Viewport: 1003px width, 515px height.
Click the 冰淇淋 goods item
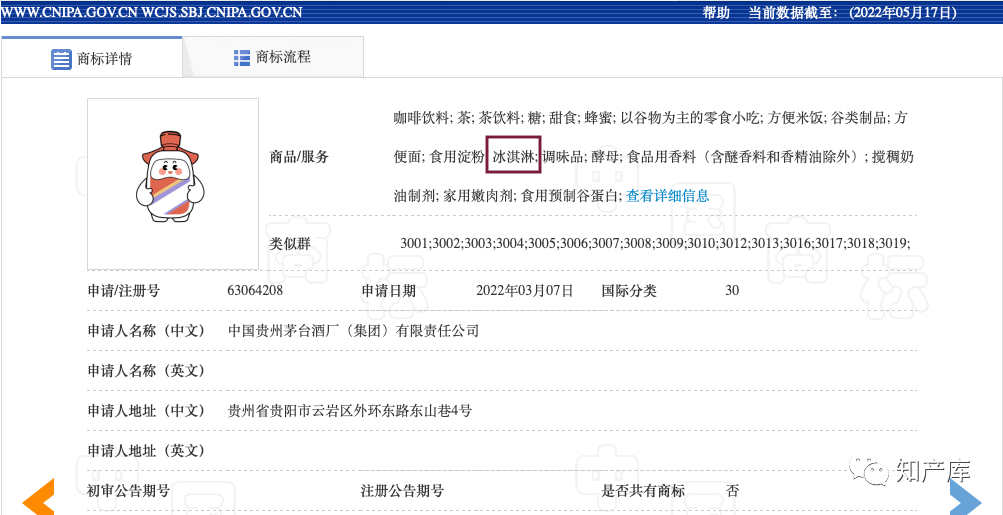(x=514, y=155)
